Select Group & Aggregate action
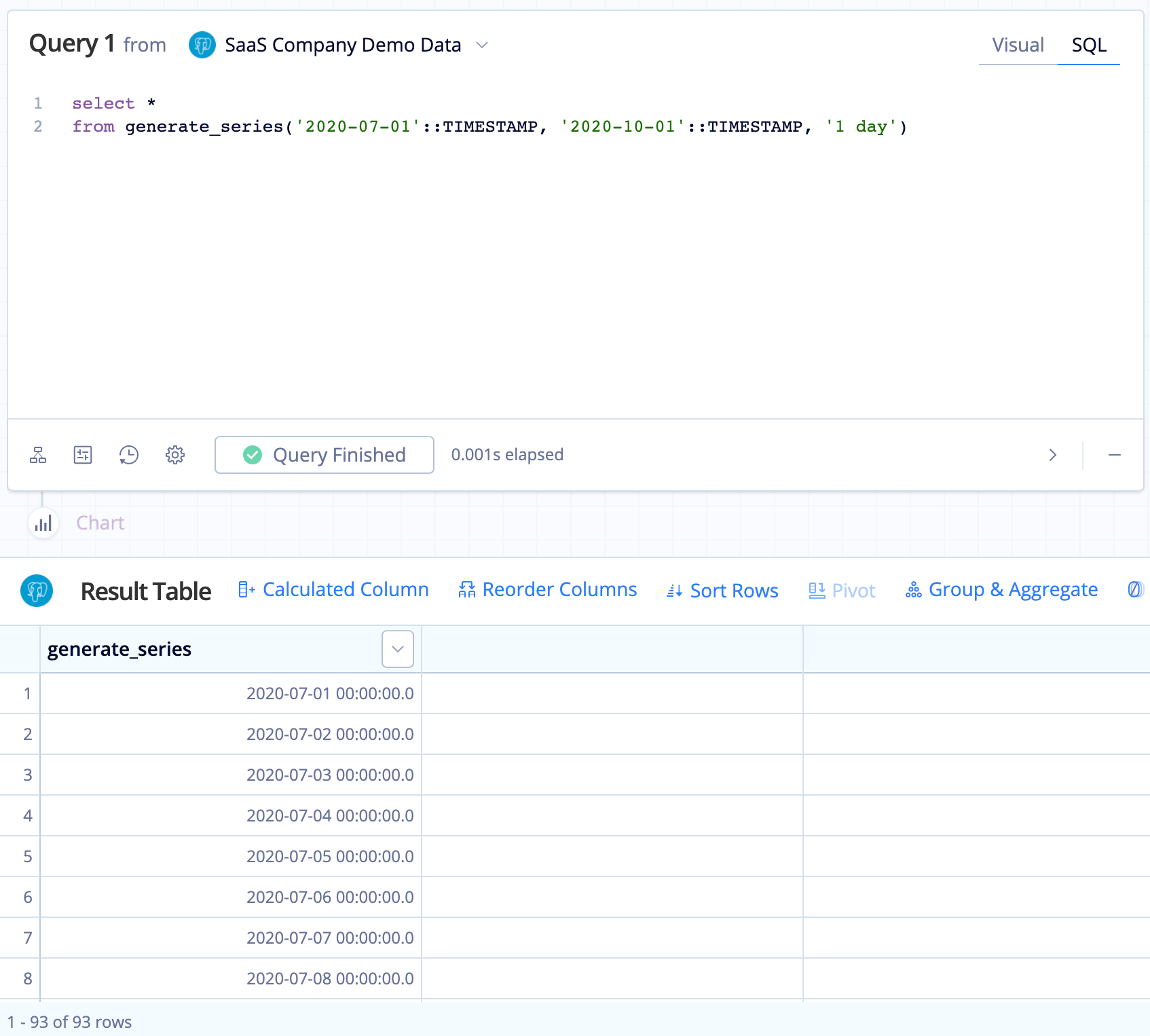This screenshot has height=1036, width=1150. pos(1001,590)
